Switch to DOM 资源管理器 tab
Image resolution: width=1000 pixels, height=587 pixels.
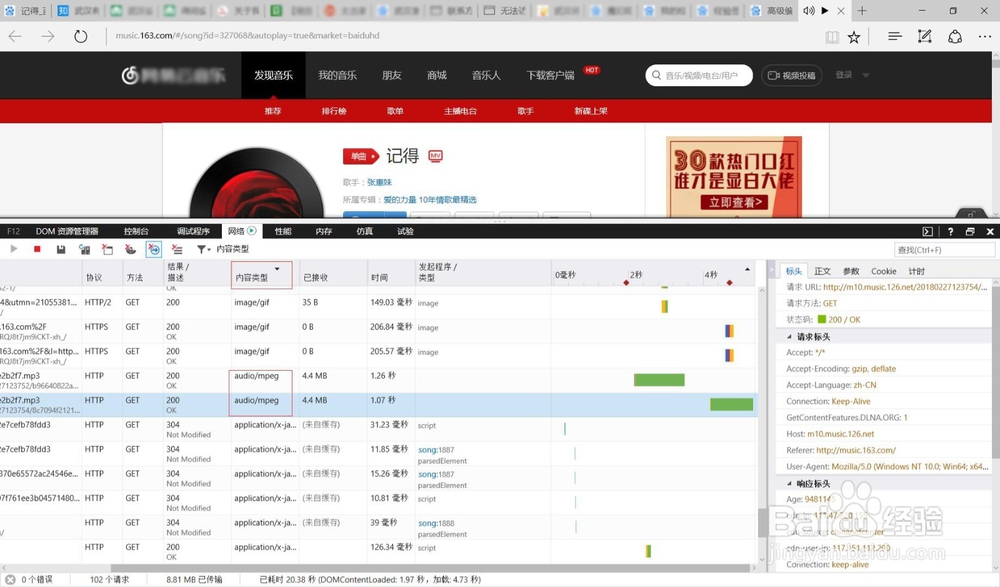pos(67,231)
